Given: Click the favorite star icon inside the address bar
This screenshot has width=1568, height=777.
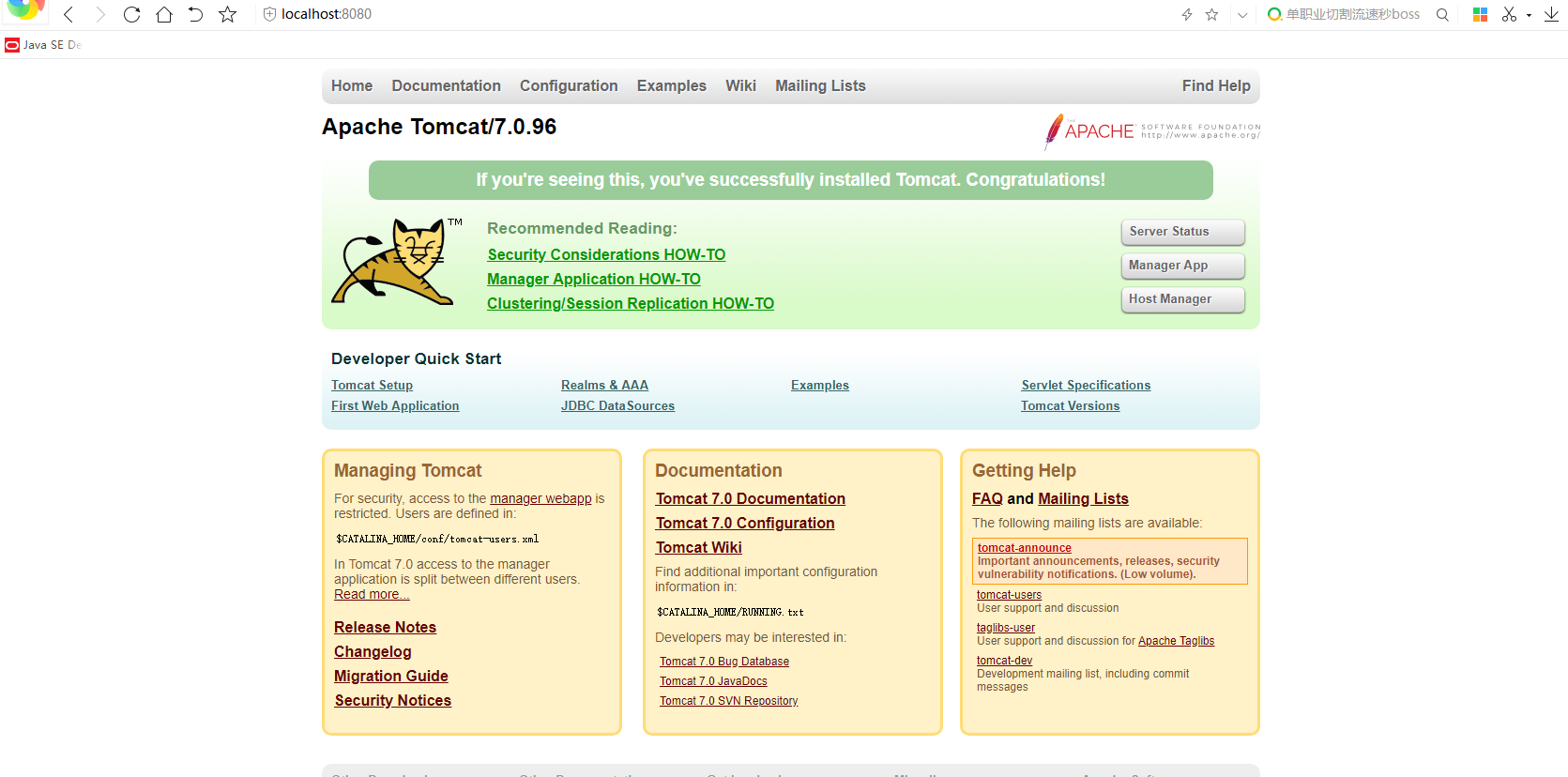Looking at the screenshot, I should pyautogui.click(x=1211, y=14).
